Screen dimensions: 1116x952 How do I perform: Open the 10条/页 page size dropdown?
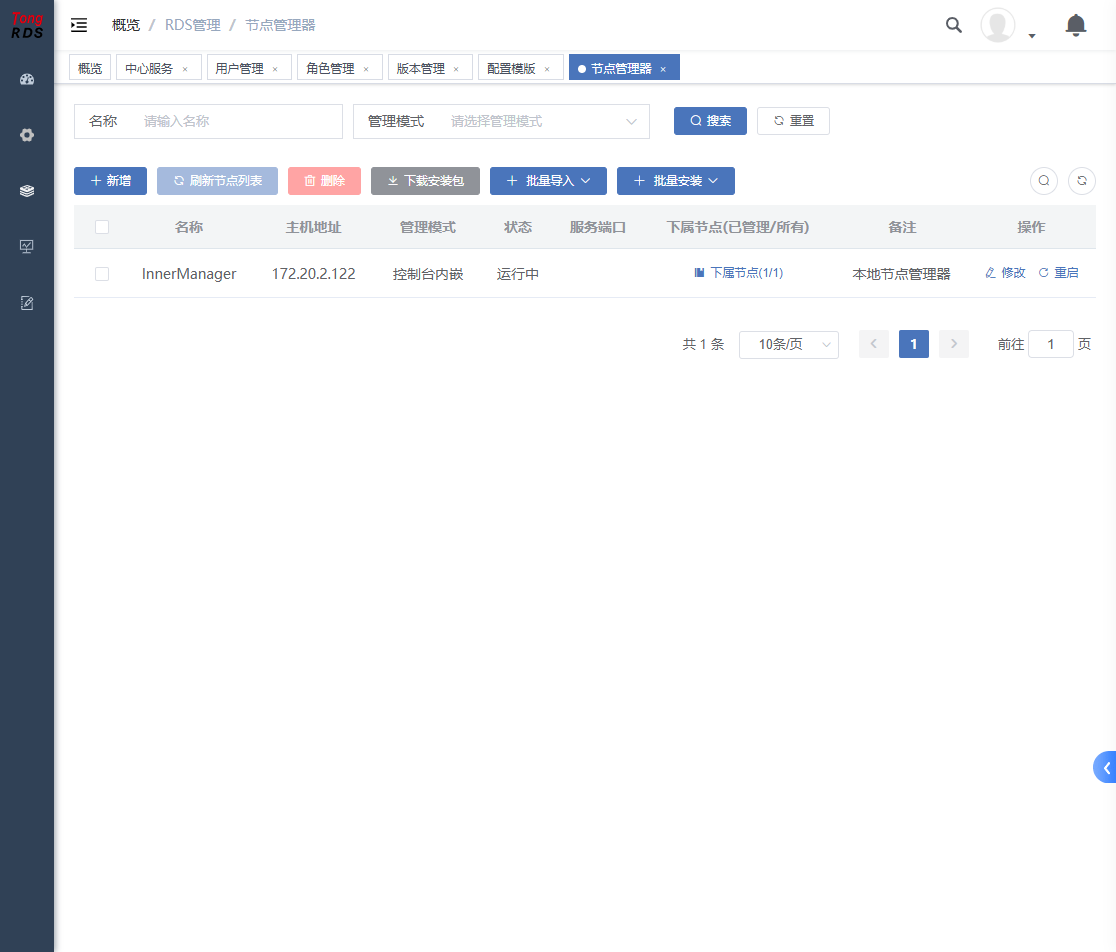pos(789,344)
